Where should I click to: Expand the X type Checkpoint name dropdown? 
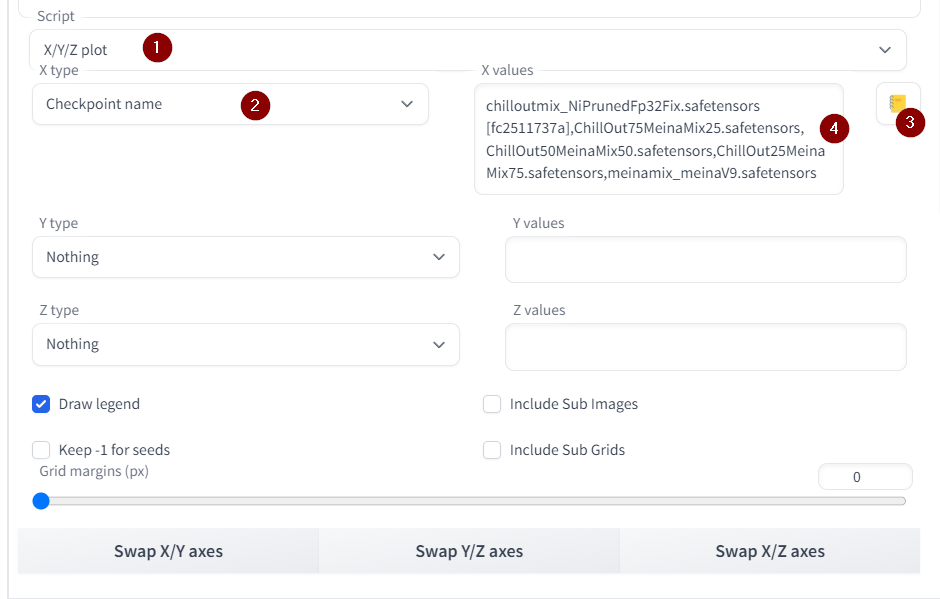[x=230, y=104]
